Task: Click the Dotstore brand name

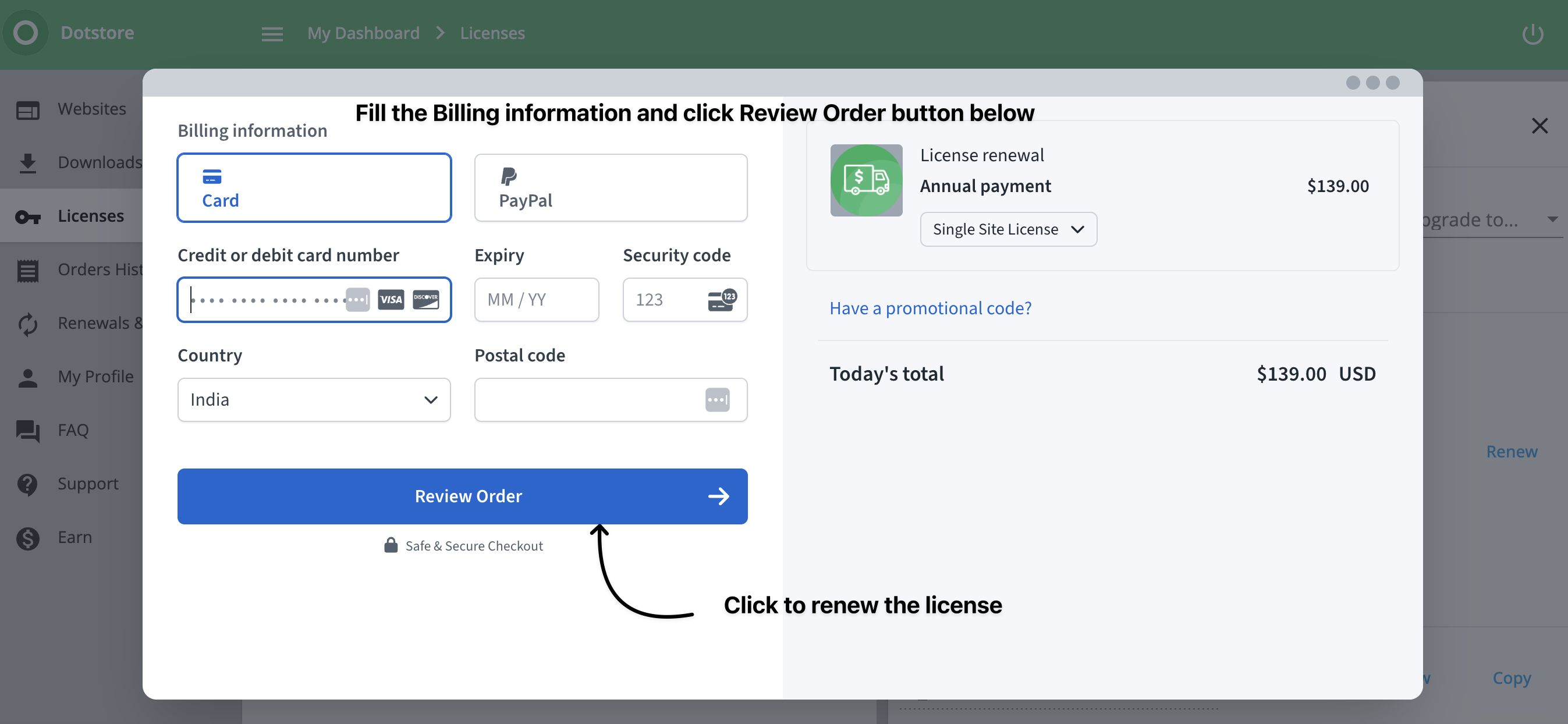Action: (97, 33)
